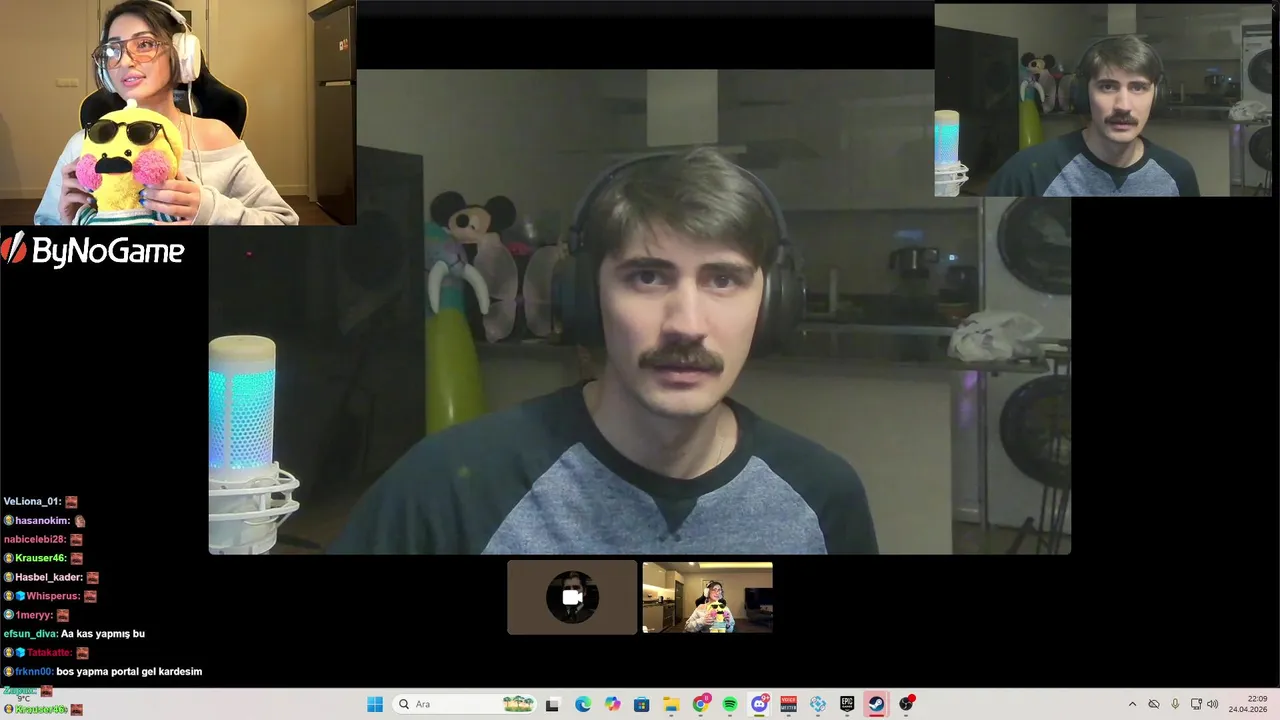Open Microsoft Store from the taskbar
Screen dimensions: 1280x720
coord(642,704)
